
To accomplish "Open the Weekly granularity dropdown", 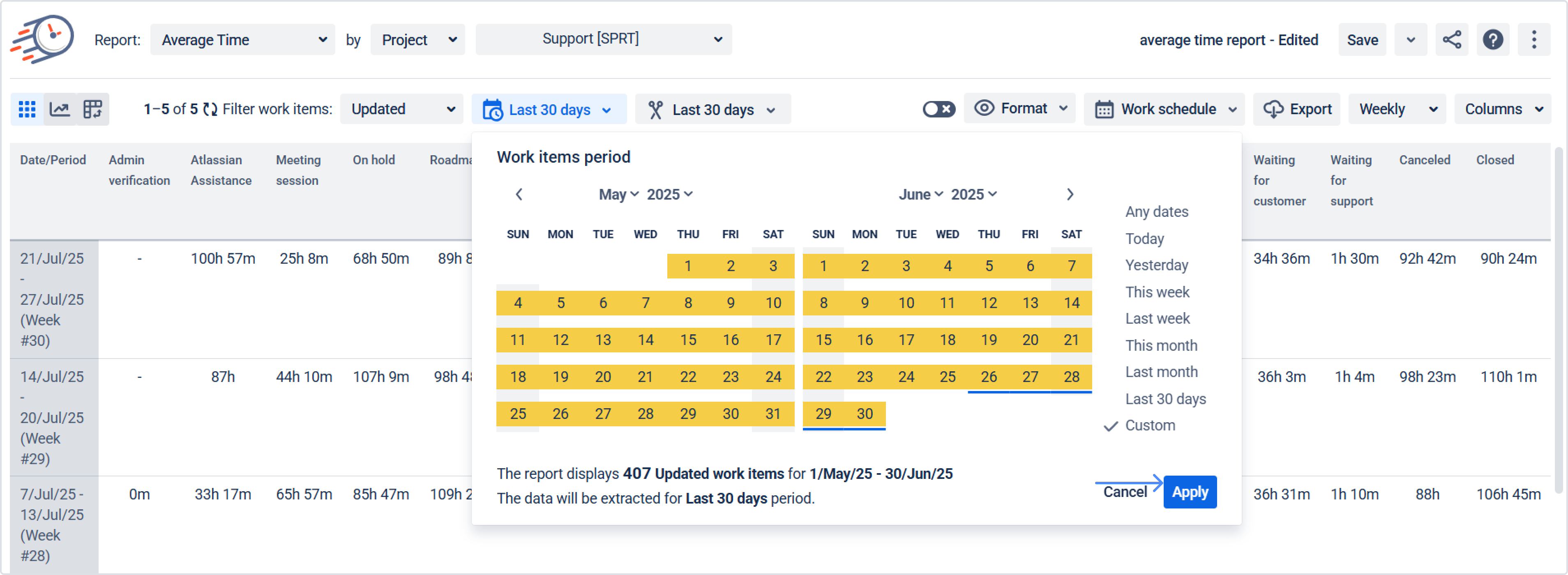I will (1396, 110).
